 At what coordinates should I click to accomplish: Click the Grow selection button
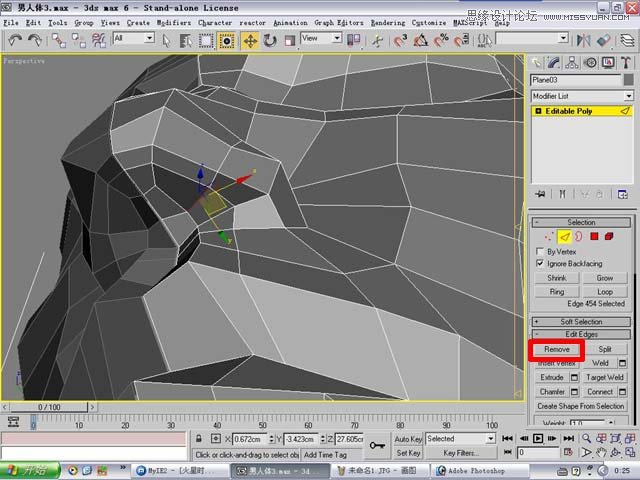604,278
